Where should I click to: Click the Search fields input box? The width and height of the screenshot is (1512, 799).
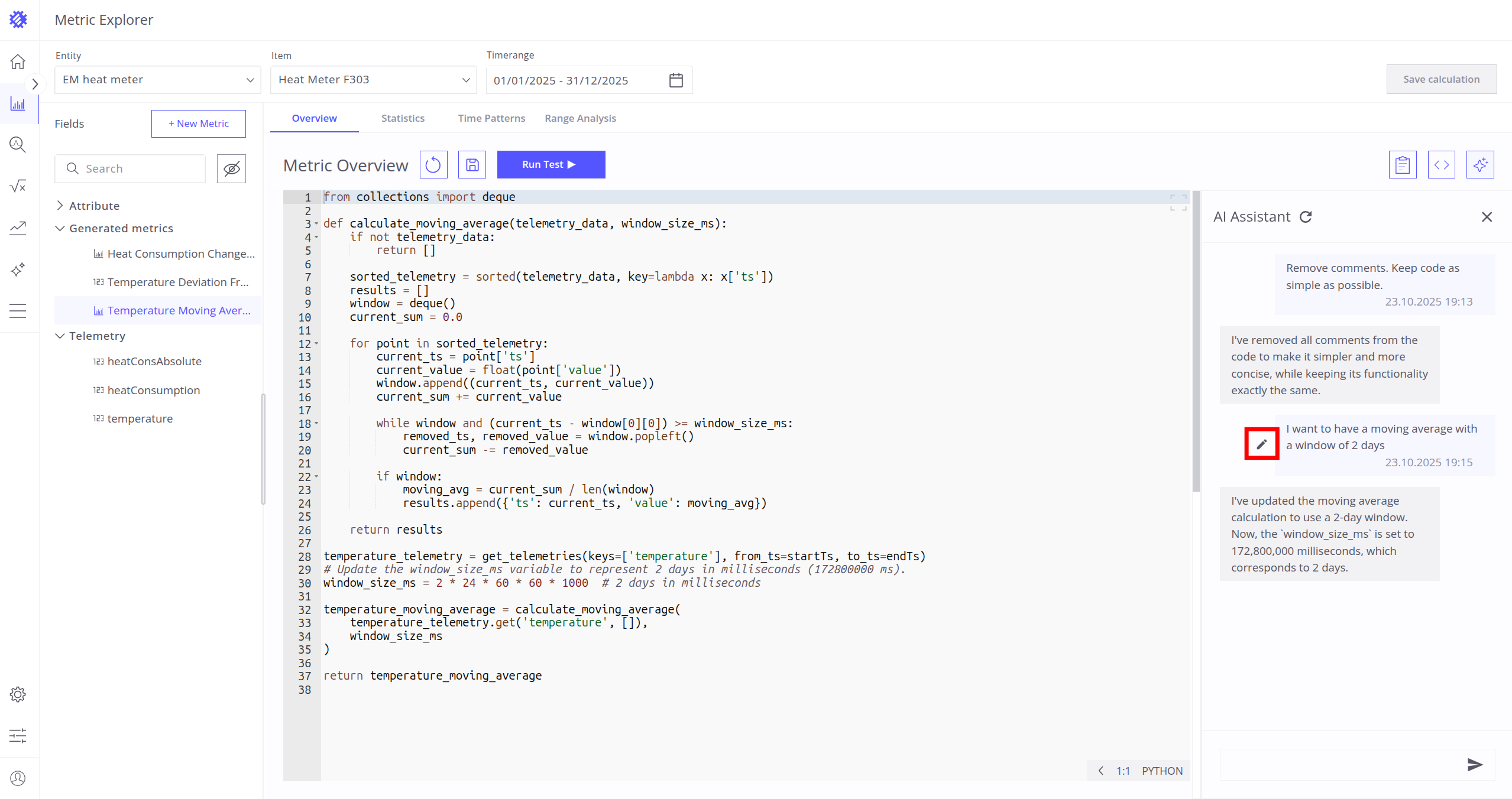pos(139,169)
